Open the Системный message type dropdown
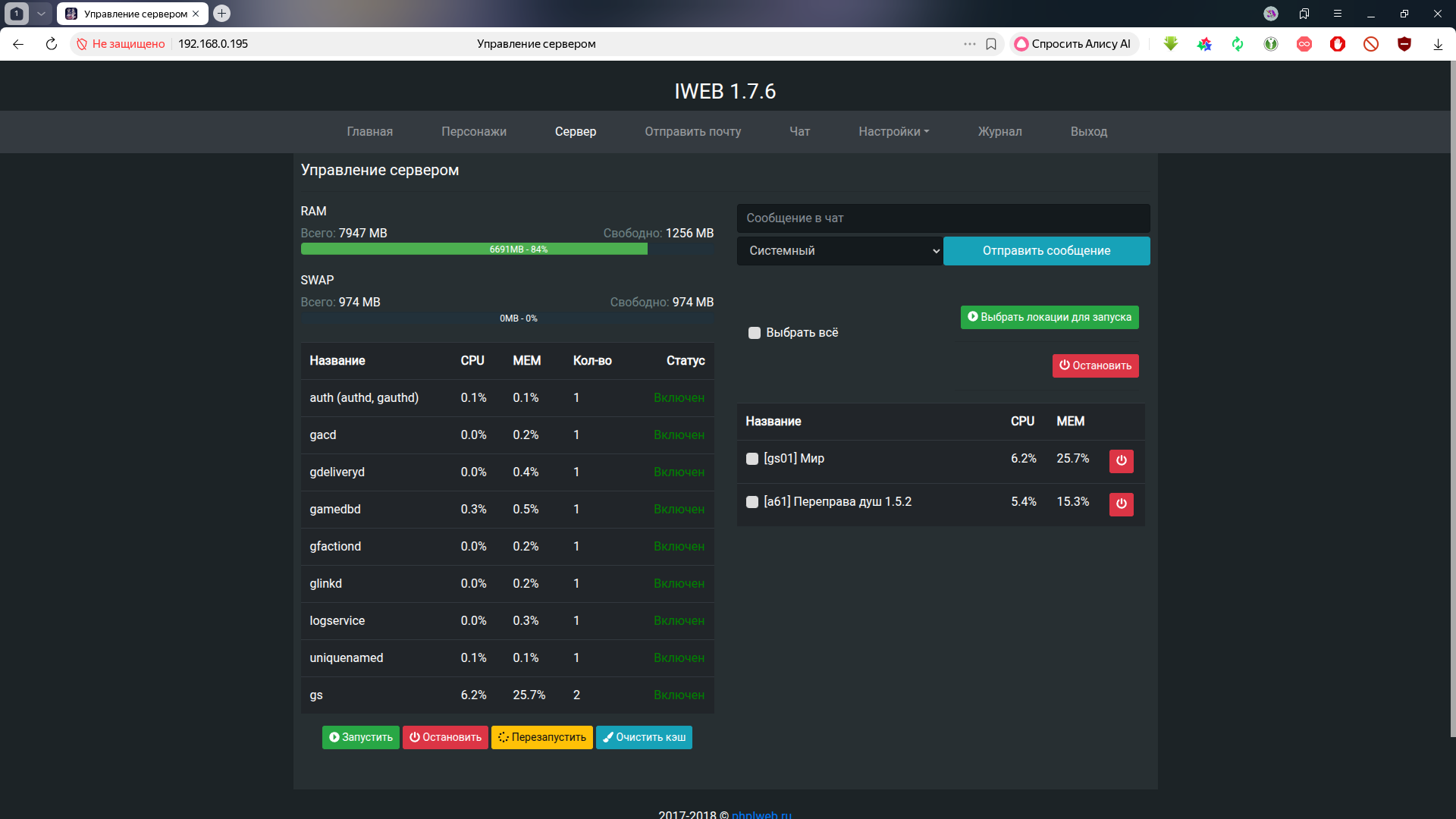 [839, 251]
